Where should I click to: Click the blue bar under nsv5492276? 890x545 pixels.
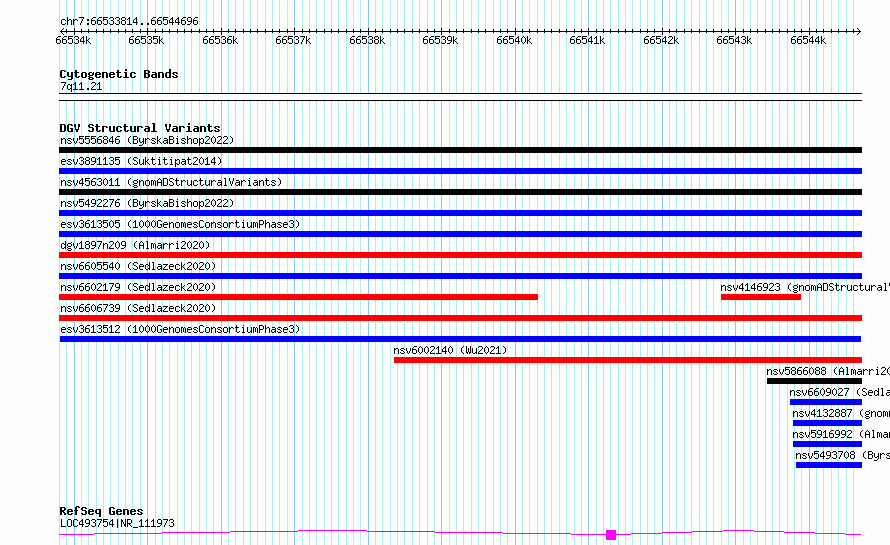click(x=460, y=213)
